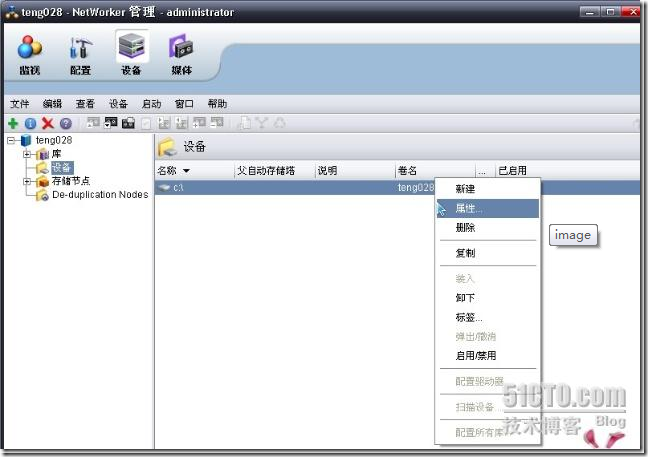Click greyed 弹出/撤消 context menu entry
Image resolution: width=648 pixels, height=457 pixels.
488,337
